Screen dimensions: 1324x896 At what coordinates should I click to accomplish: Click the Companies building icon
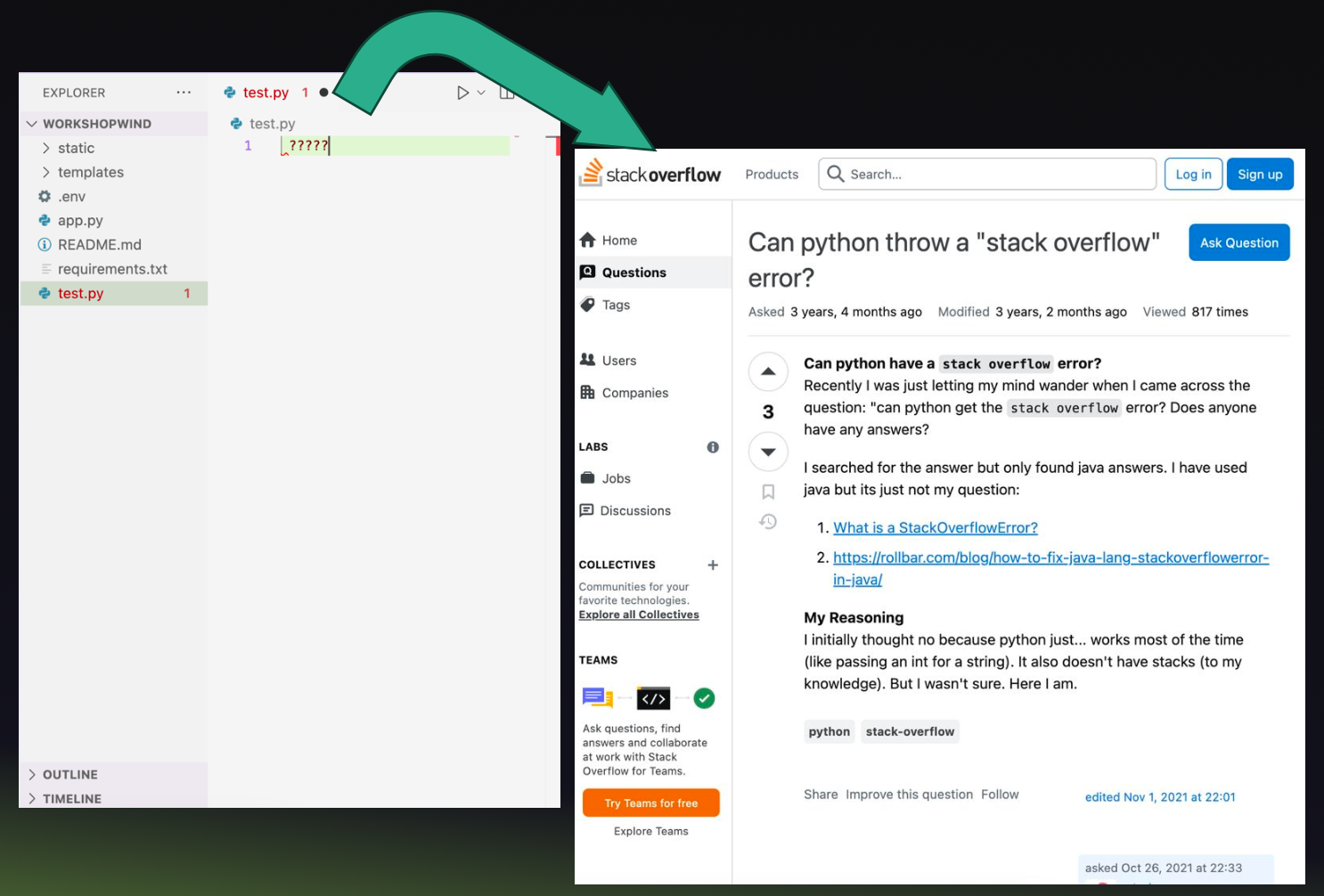587,392
